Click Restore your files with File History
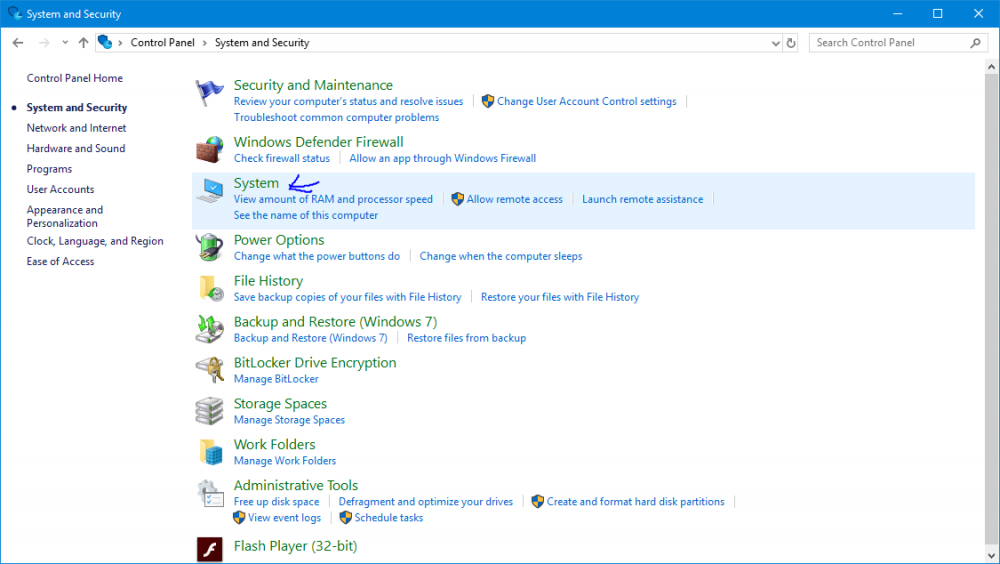 [560, 297]
